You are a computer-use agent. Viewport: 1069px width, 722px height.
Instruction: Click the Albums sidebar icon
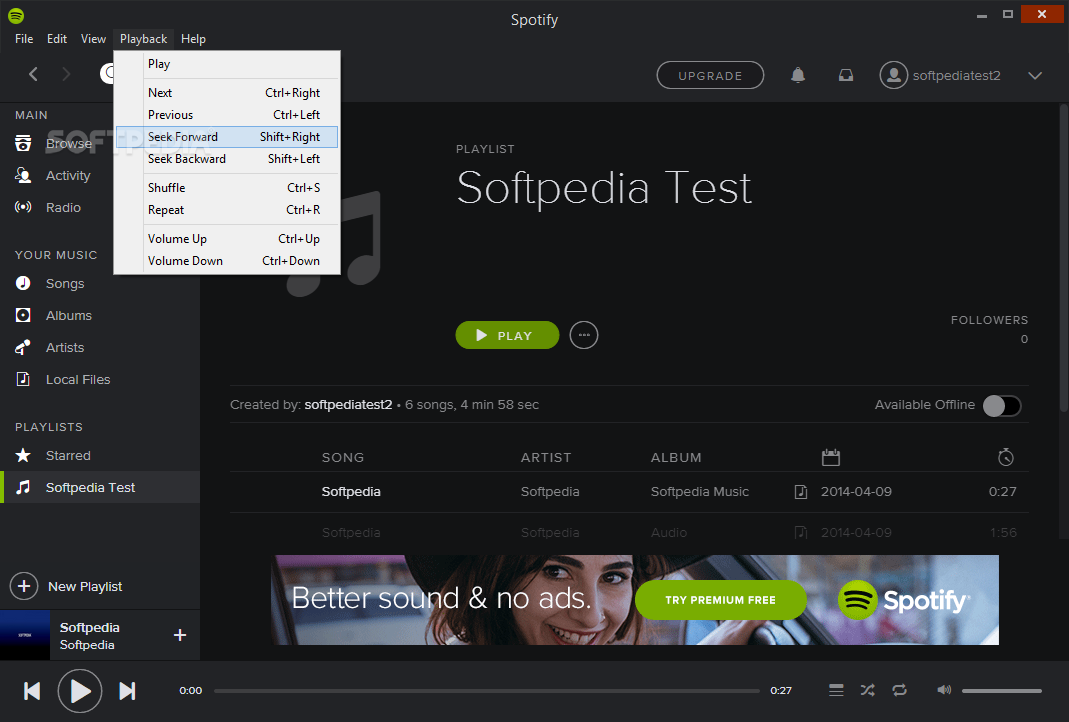(x=23, y=315)
